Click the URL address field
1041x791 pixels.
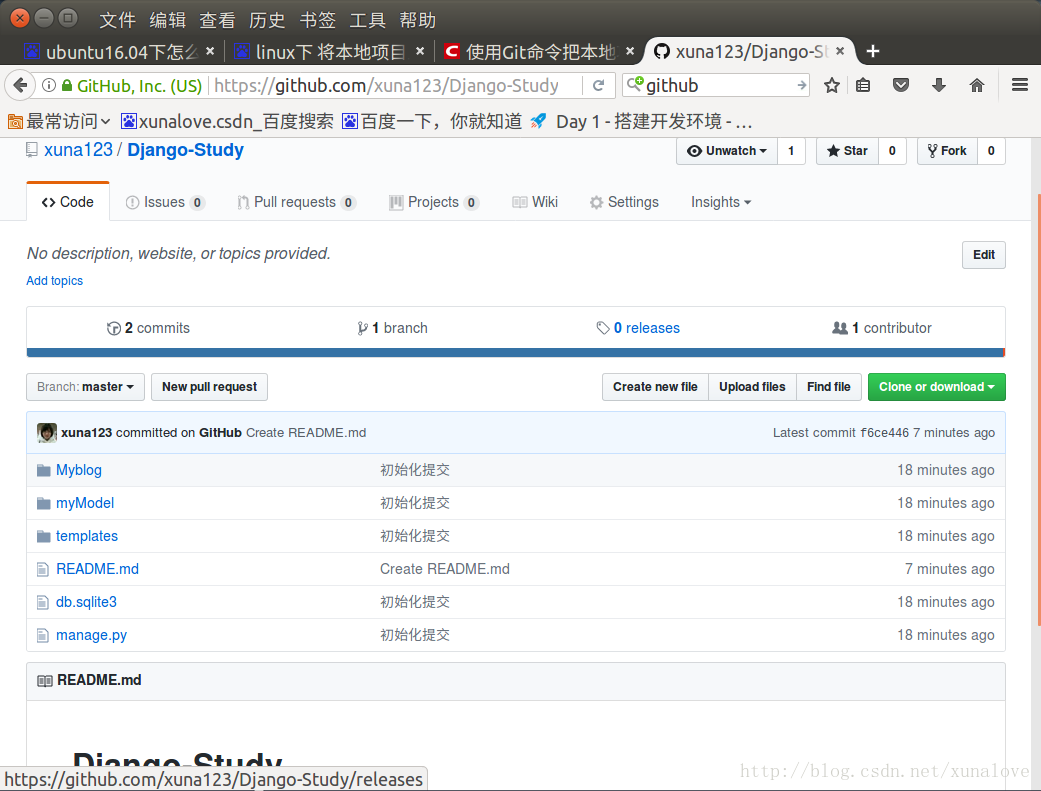pos(395,86)
